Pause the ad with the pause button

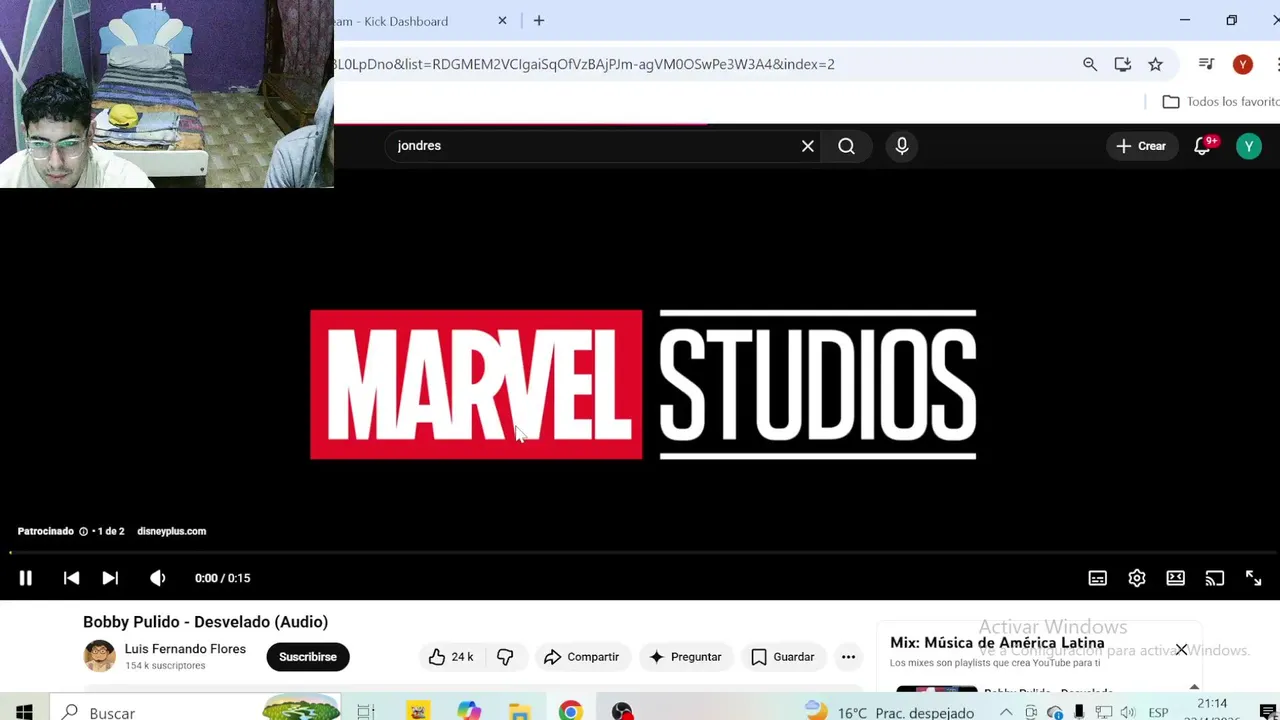(x=26, y=578)
